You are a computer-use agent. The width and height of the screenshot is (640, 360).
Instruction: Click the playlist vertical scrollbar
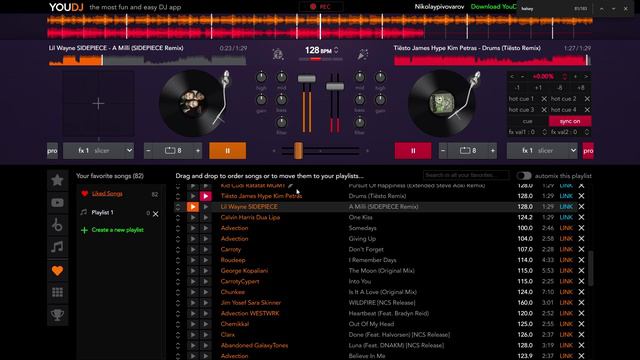(591, 268)
